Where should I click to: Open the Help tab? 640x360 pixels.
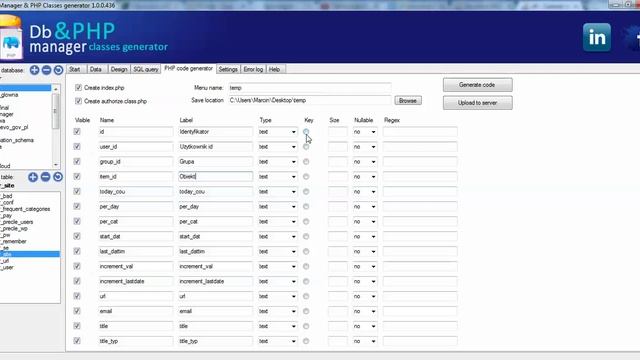[x=274, y=69]
